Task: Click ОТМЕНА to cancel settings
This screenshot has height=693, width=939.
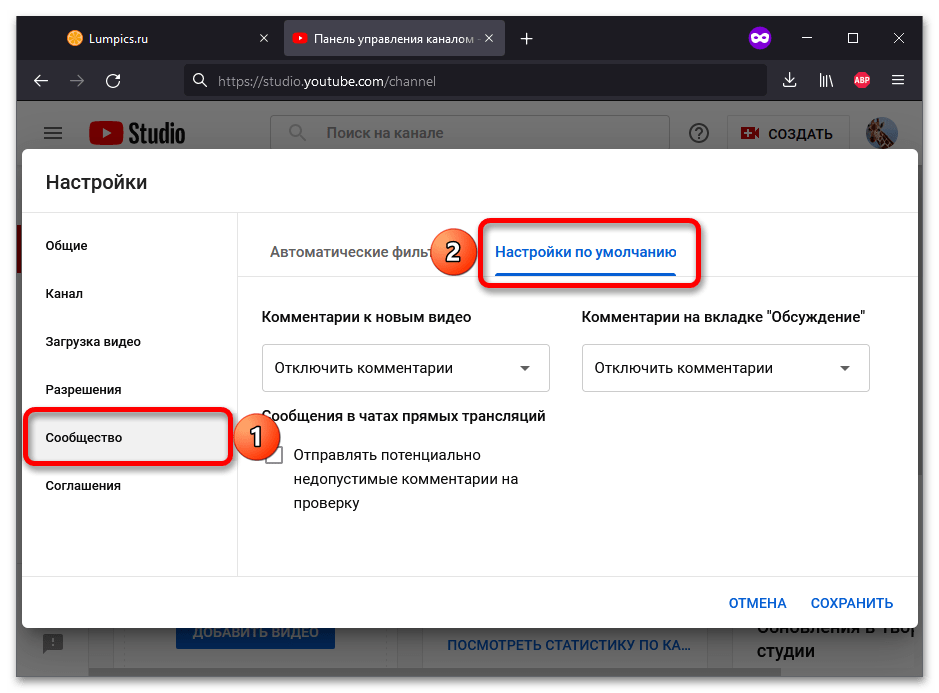Action: (x=757, y=603)
